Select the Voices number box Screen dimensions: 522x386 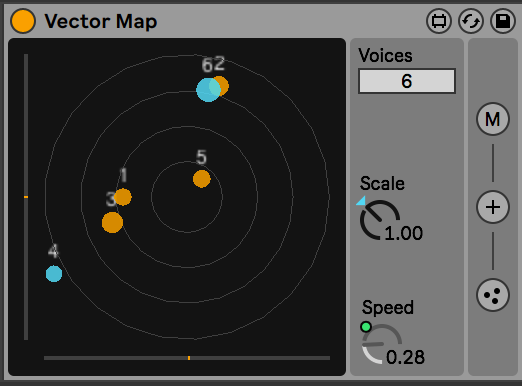pyautogui.click(x=407, y=81)
